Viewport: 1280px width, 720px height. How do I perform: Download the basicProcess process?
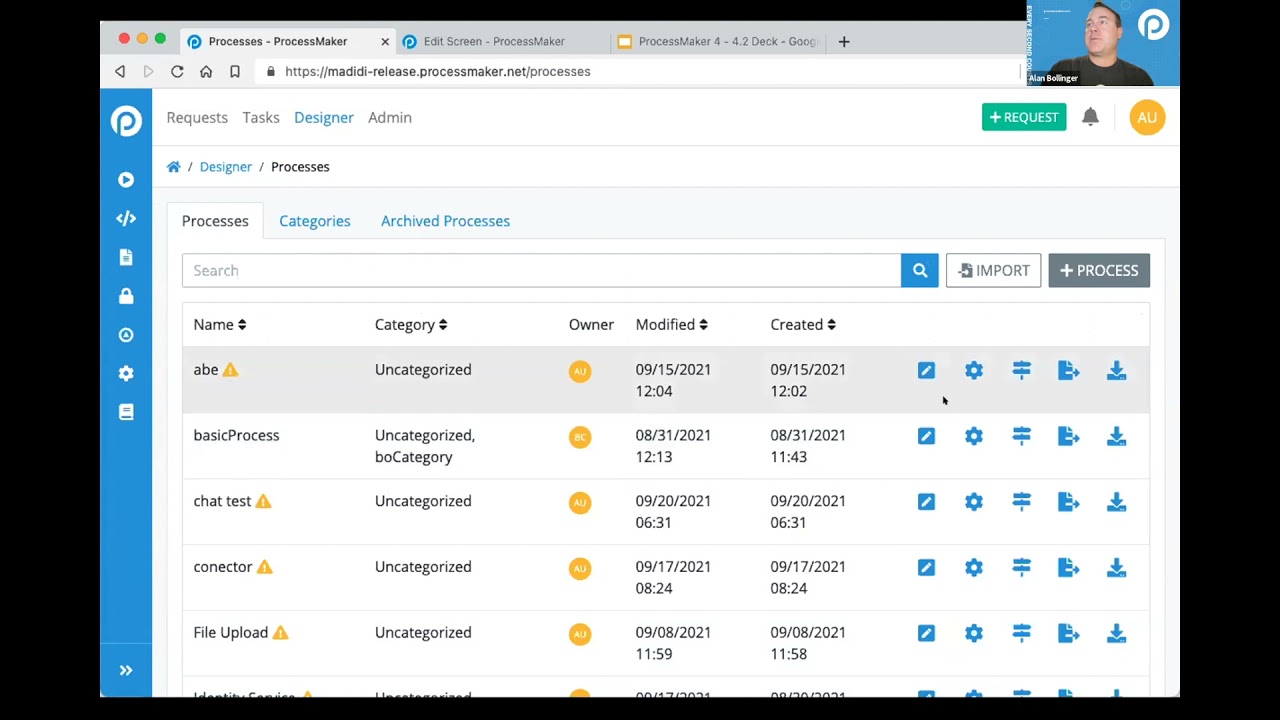point(1116,437)
